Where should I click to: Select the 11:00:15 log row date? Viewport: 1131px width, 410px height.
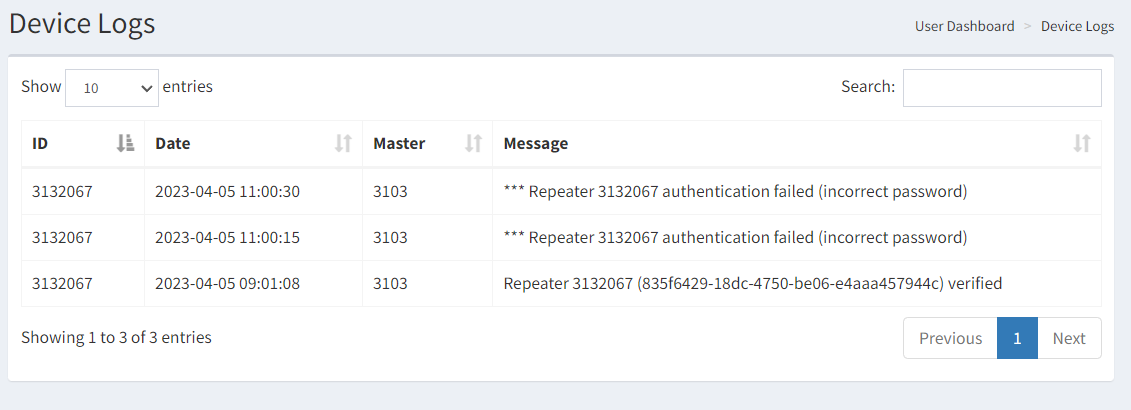click(x=227, y=237)
